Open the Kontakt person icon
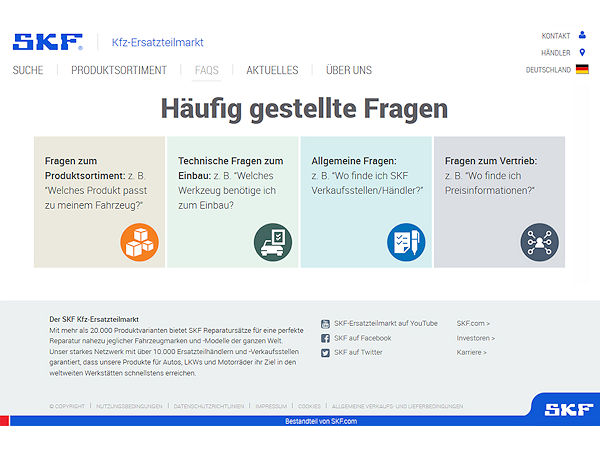 tap(582, 35)
